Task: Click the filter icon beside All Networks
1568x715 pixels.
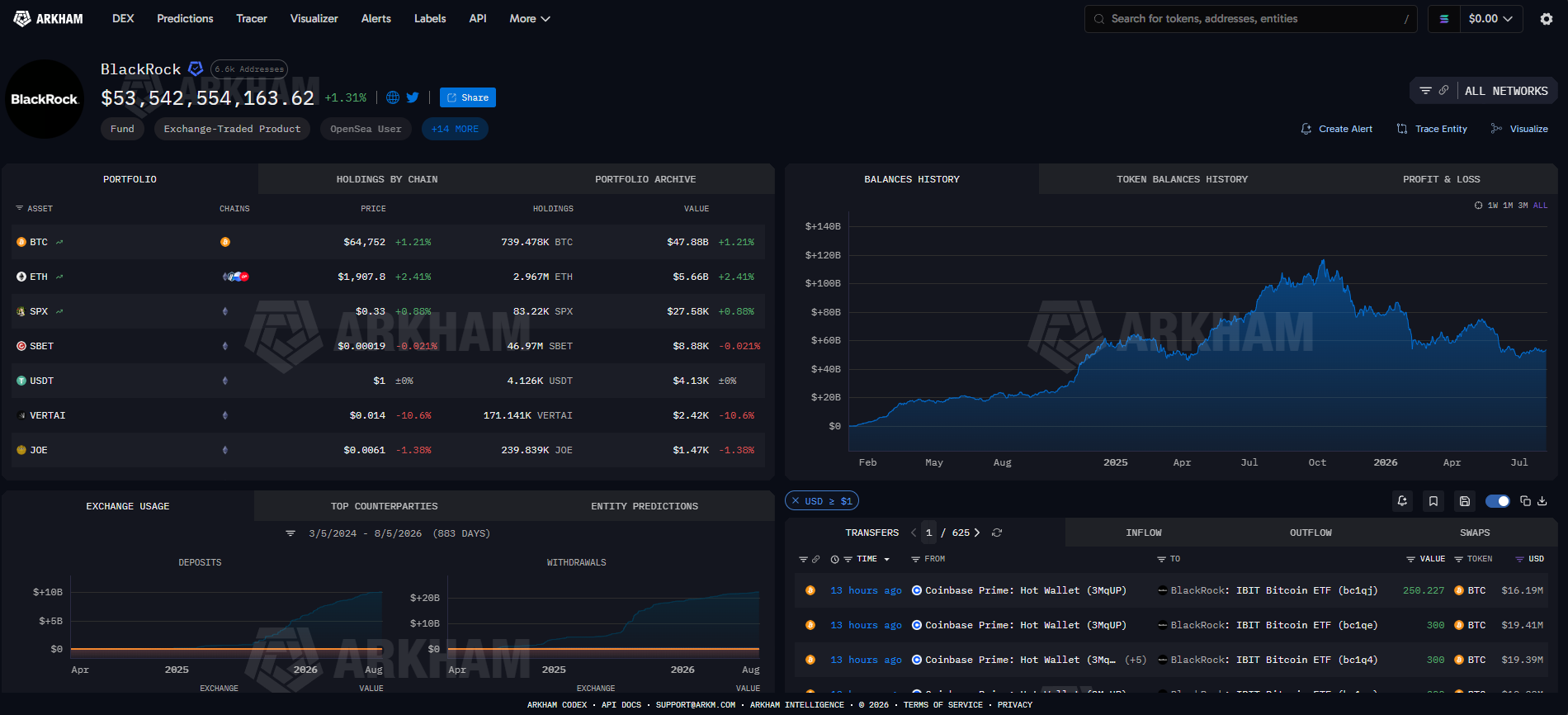Action: (x=1425, y=91)
